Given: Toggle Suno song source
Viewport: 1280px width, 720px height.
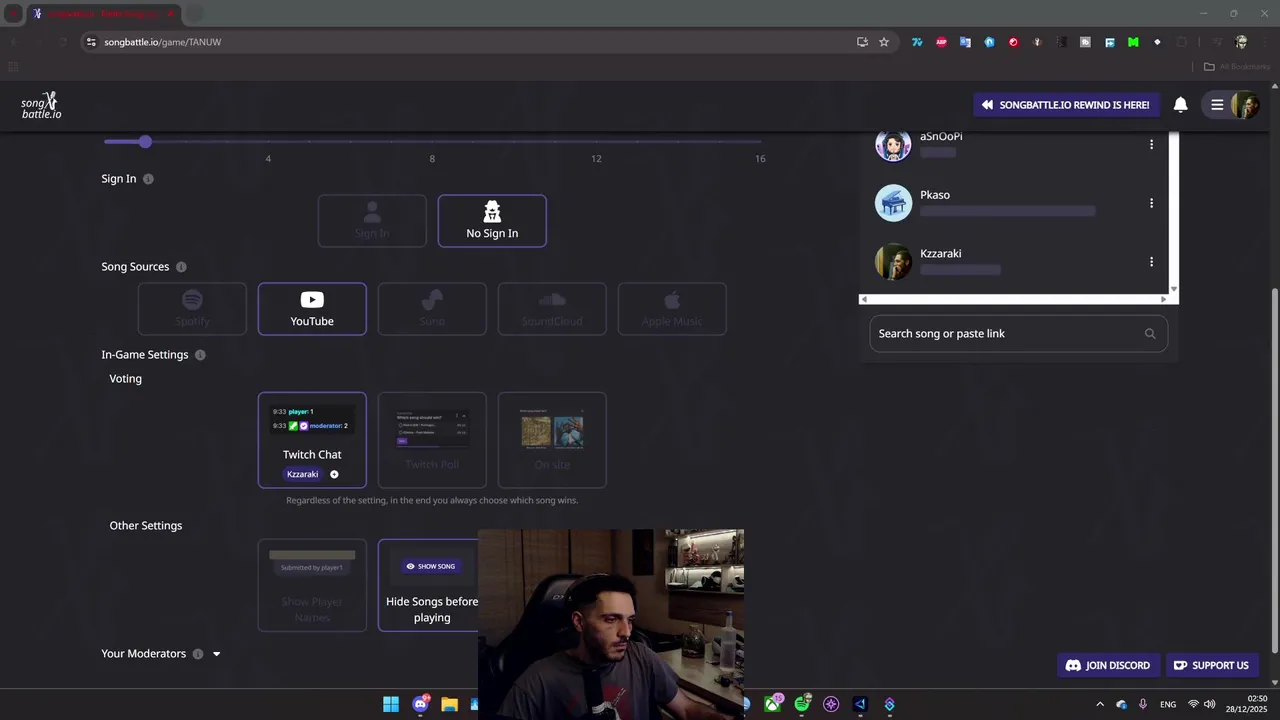Looking at the screenshot, I should point(432,308).
